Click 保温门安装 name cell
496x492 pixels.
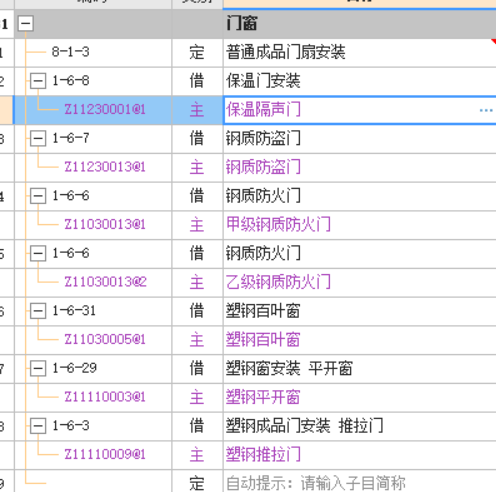pos(359,81)
